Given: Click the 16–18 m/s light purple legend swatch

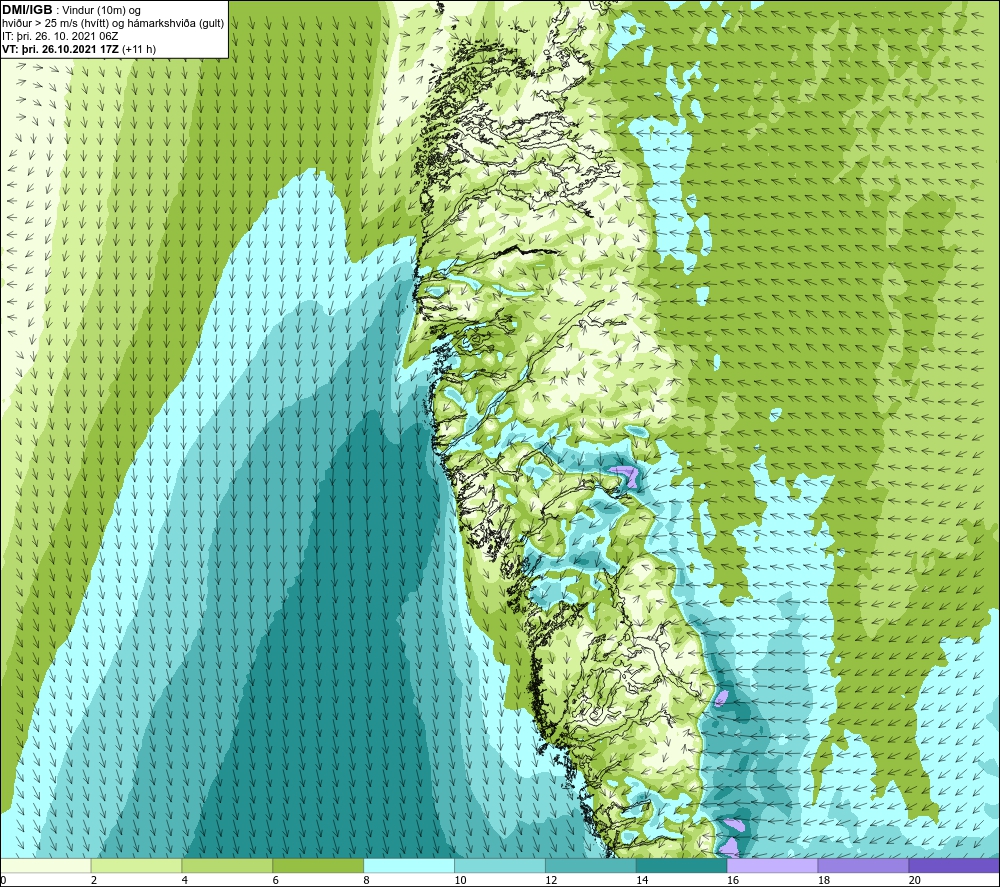Looking at the screenshot, I should [772, 865].
